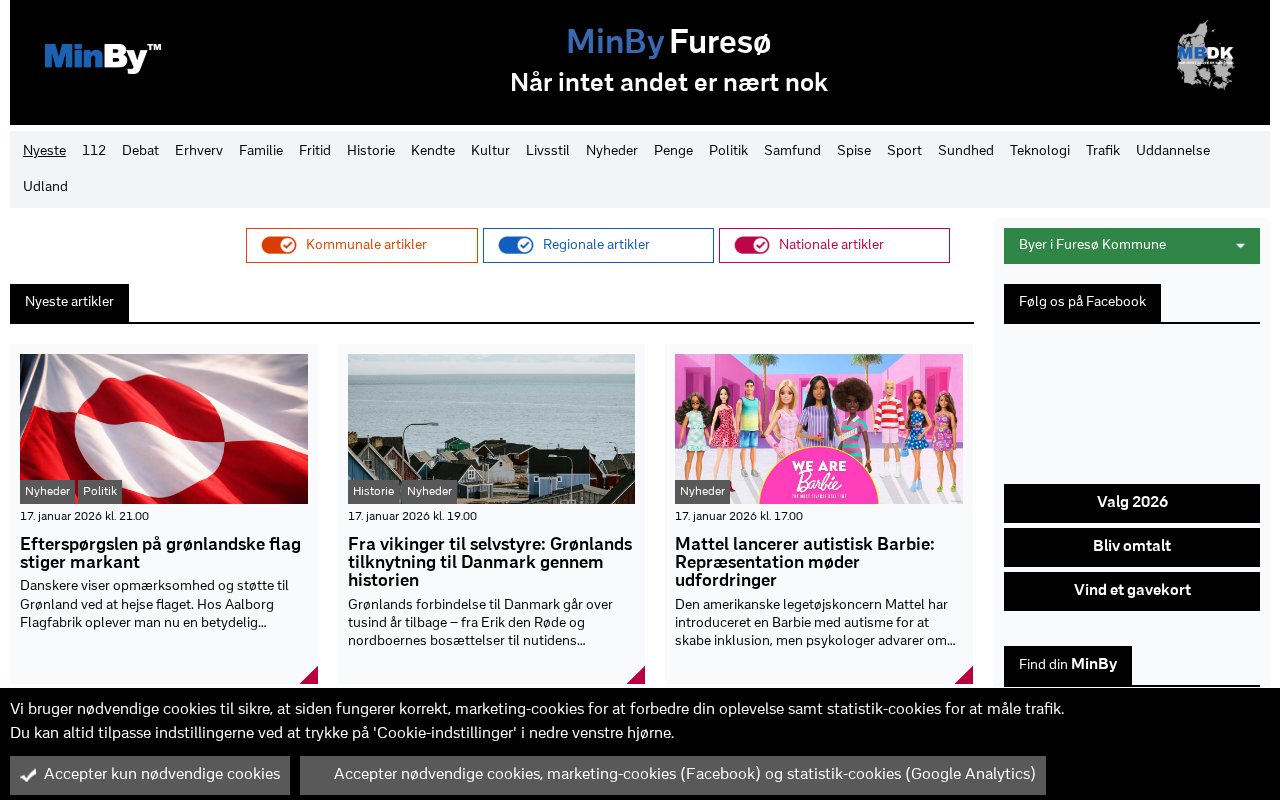Open the Udland section

pos(45,187)
